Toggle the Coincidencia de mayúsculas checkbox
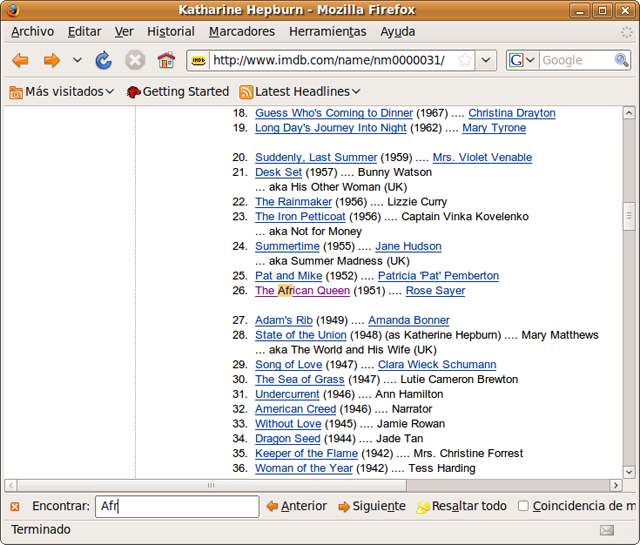640x545 pixels. pos(523,506)
